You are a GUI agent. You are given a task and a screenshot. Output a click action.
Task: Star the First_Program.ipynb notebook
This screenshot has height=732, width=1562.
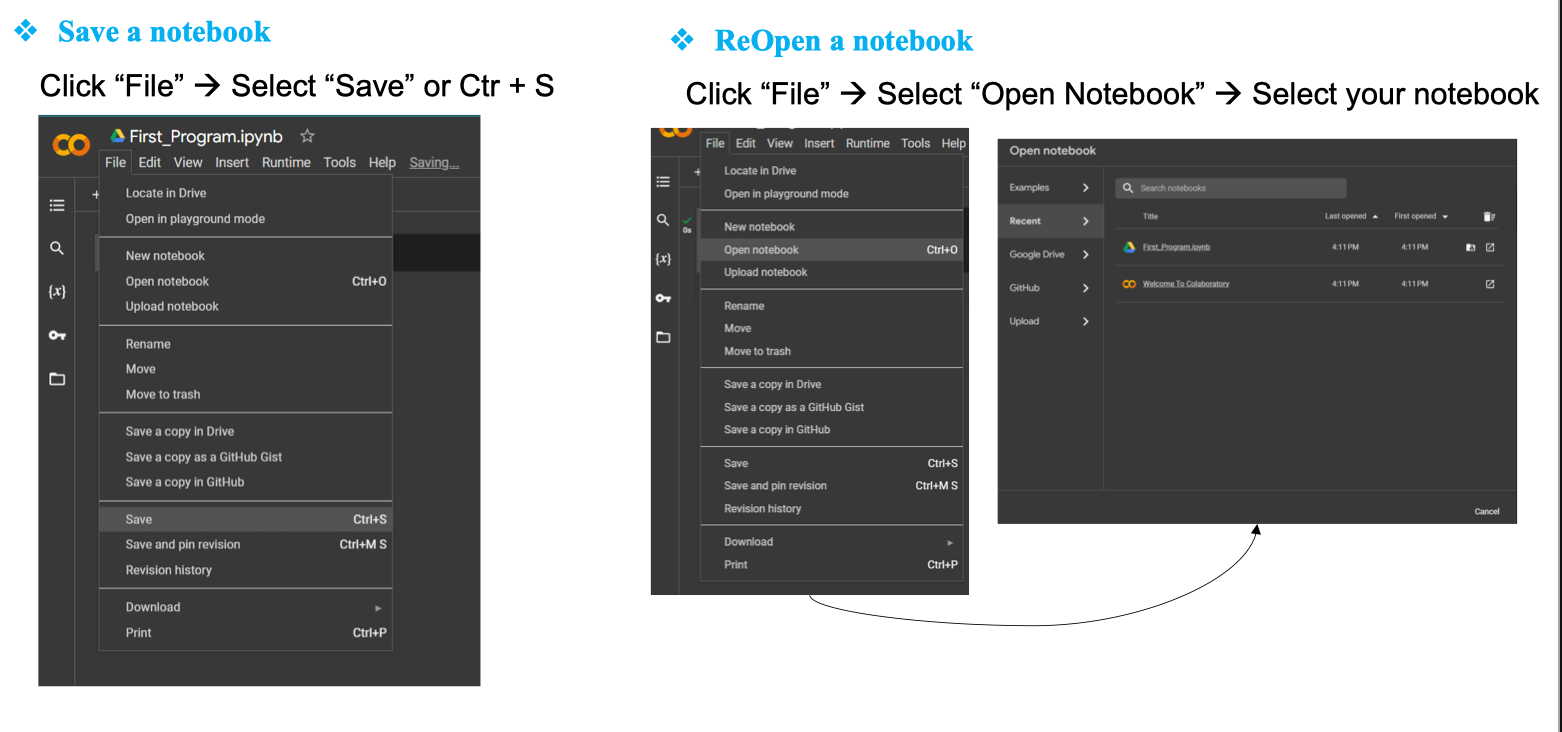[308, 136]
